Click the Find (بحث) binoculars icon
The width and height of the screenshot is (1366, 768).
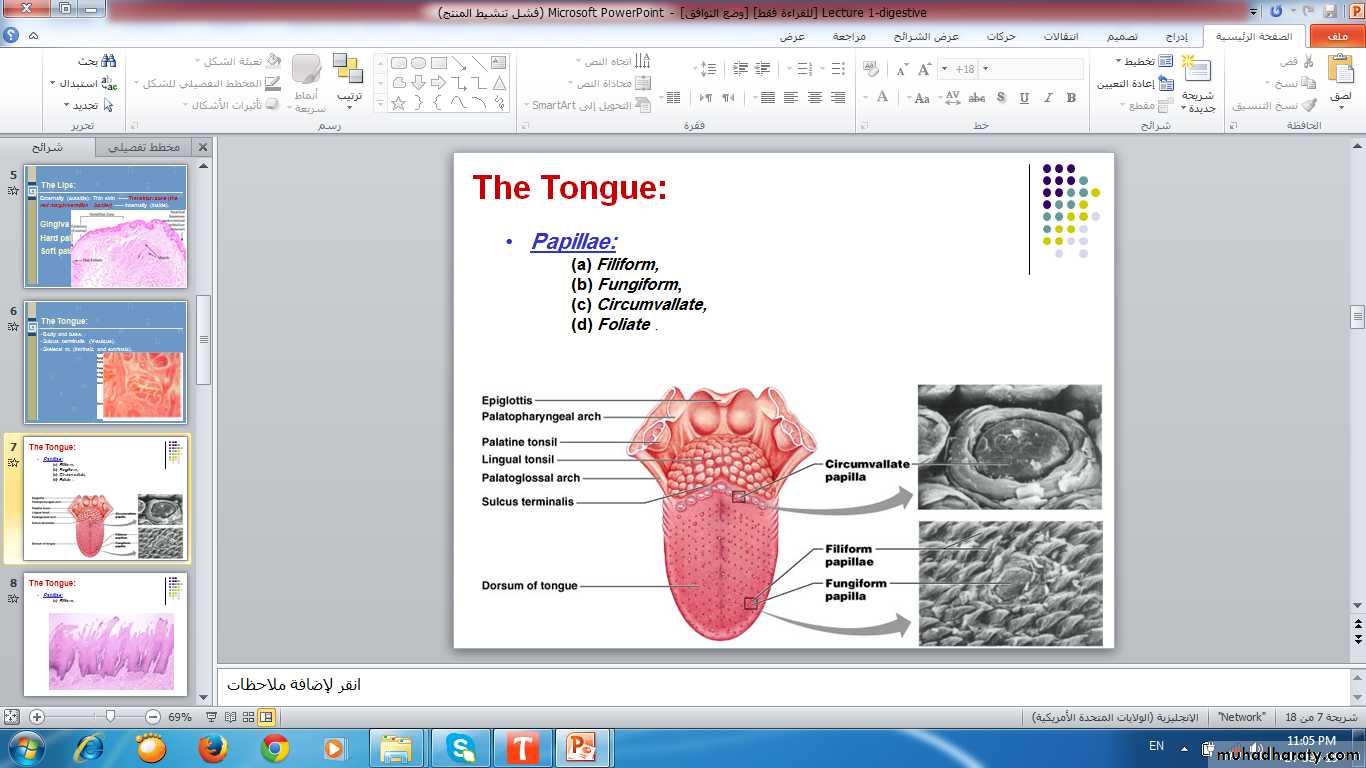[108, 61]
